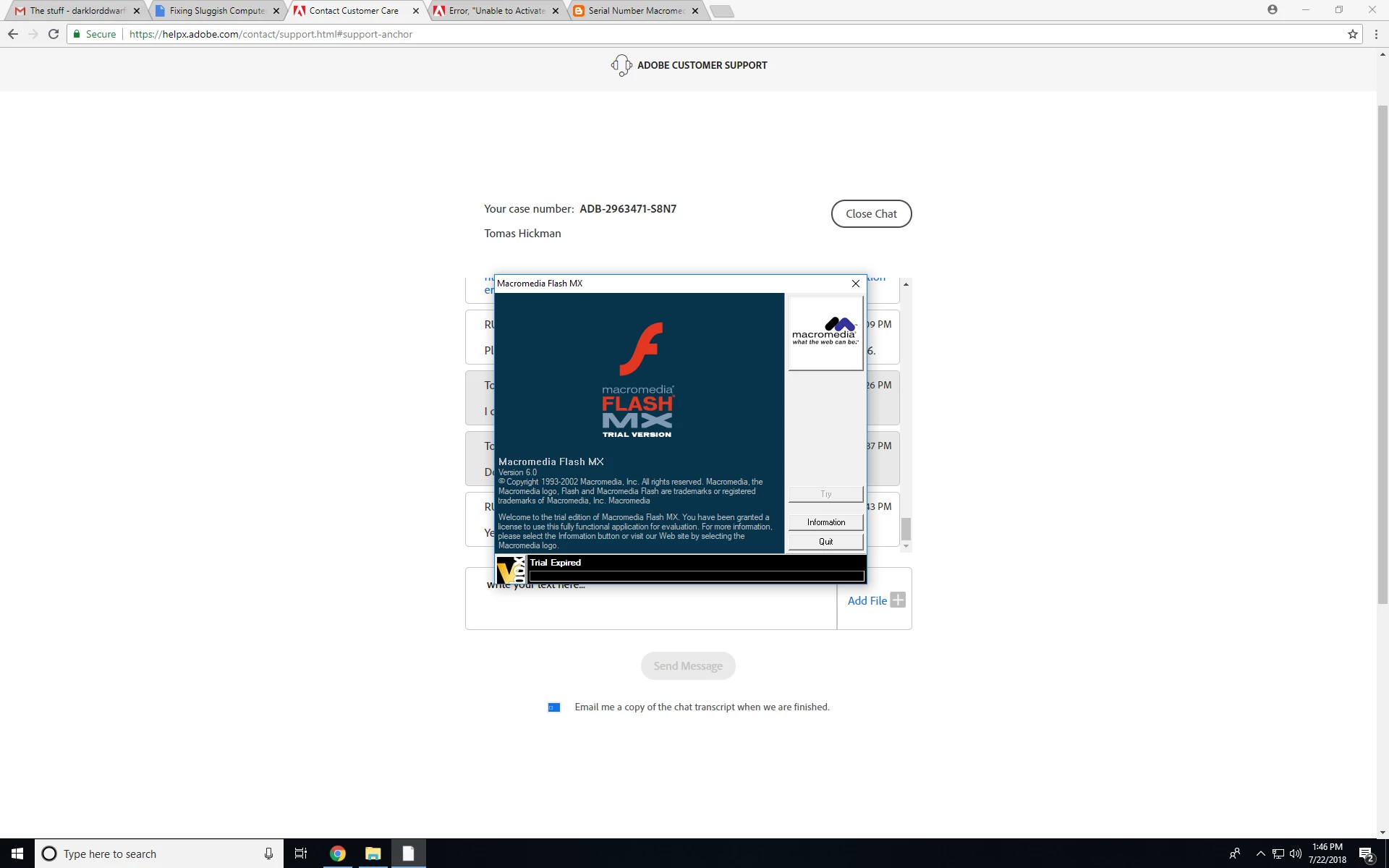
Task: Open Chrome from the Windows taskbar
Action: (x=337, y=854)
